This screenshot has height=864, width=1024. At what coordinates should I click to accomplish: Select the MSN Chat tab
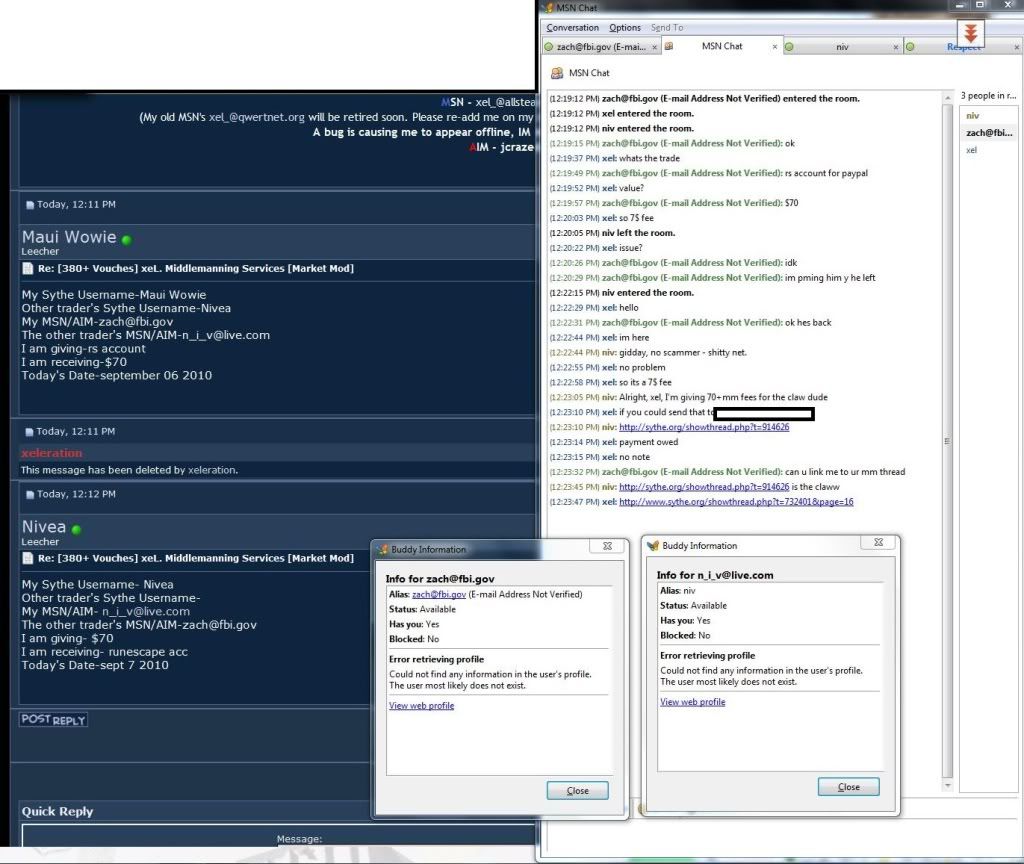pyautogui.click(x=722, y=46)
